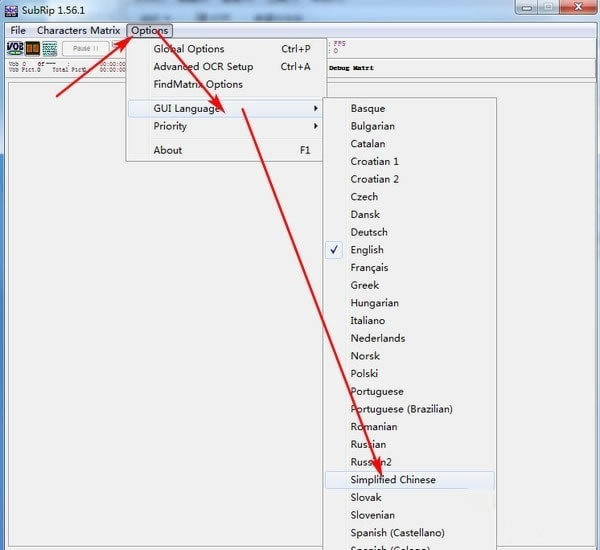The height and width of the screenshot is (550, 600).
Task: Click the characters matrix grid icon
Action: click(50, 48)
